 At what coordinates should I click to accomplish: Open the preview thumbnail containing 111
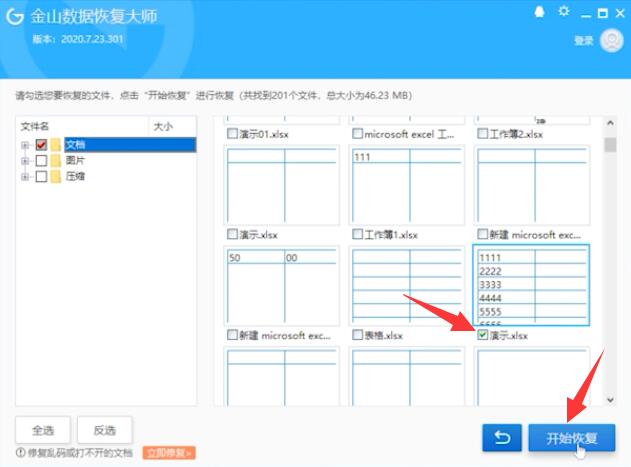[x=406, y=185]
